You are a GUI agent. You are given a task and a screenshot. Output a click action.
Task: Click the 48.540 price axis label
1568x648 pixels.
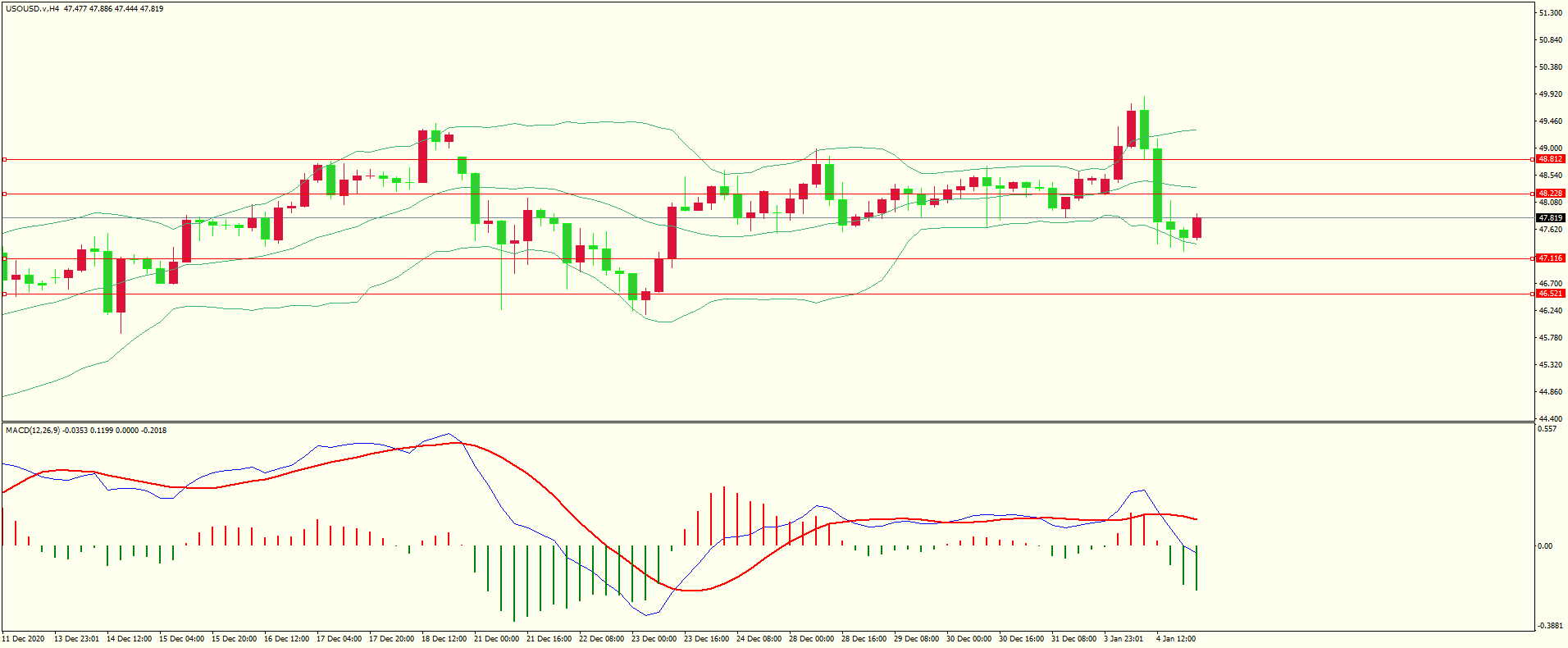[1550, 176]
